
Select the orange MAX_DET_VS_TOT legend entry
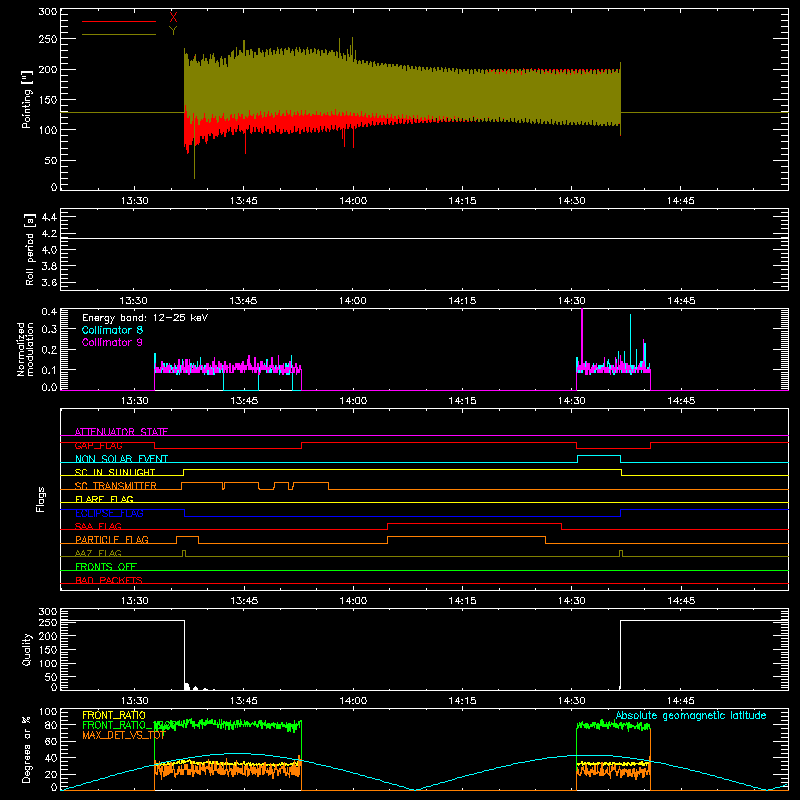pyautogui.click(x=124, y=735)
